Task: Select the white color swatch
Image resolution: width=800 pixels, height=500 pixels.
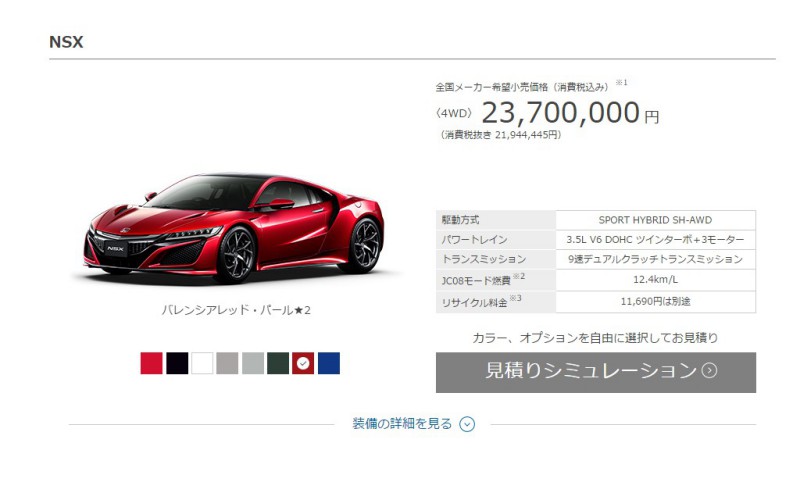Action: 202,363
